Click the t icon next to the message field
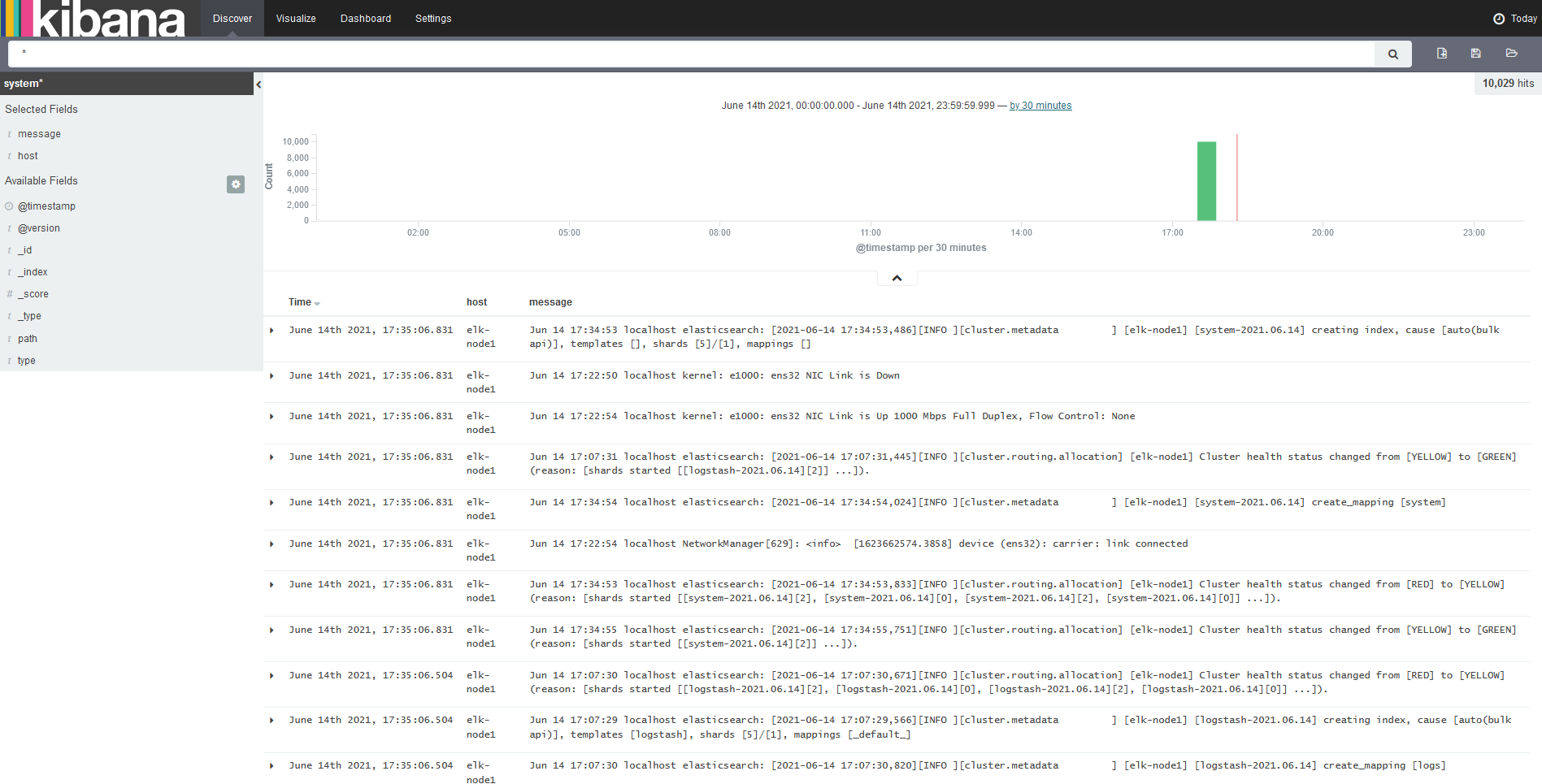 point(9,133)
